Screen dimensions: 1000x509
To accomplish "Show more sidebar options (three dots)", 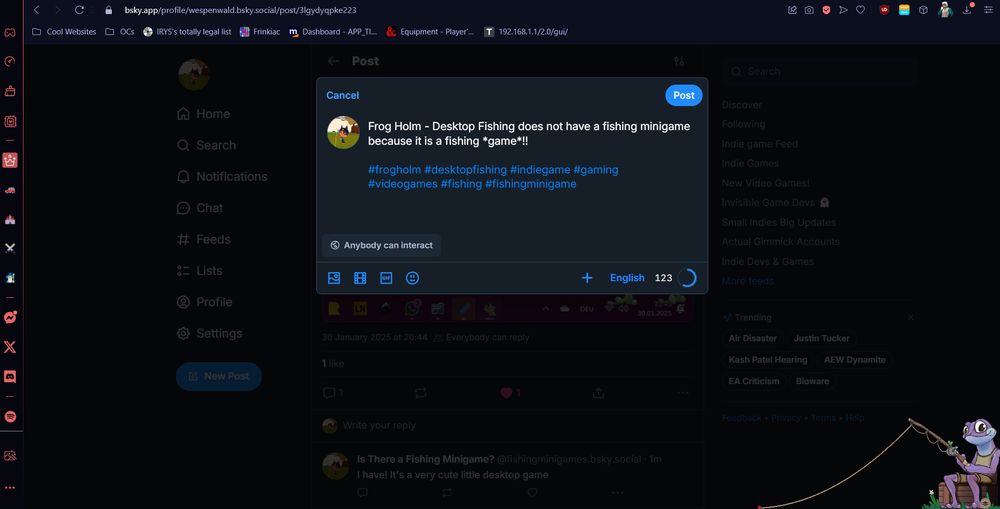I will click(x=10, y=488).
